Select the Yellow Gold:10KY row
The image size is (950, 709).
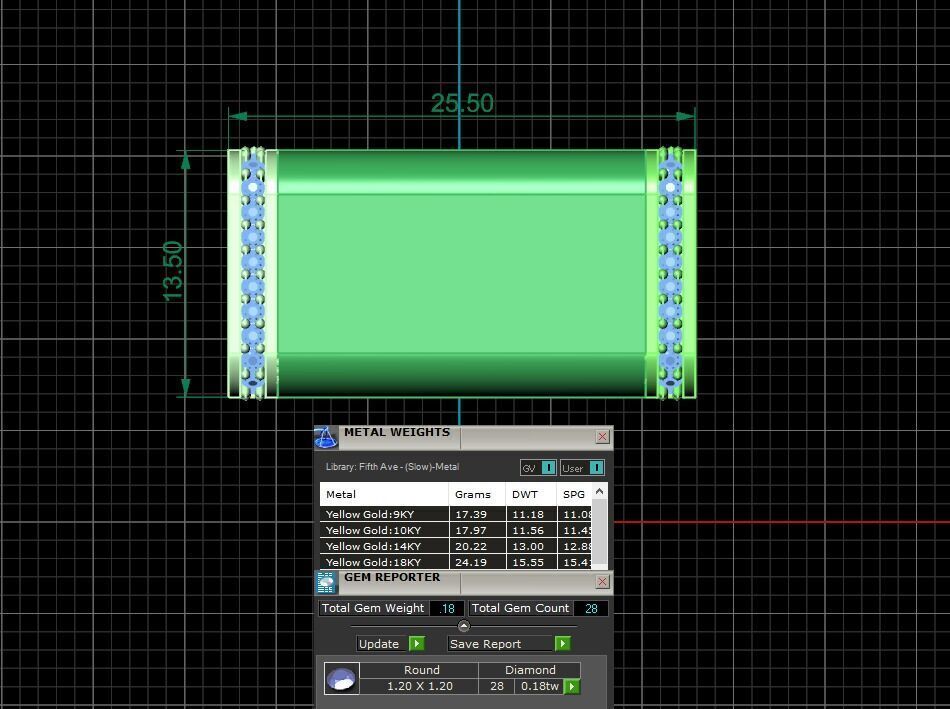[456, 530]
